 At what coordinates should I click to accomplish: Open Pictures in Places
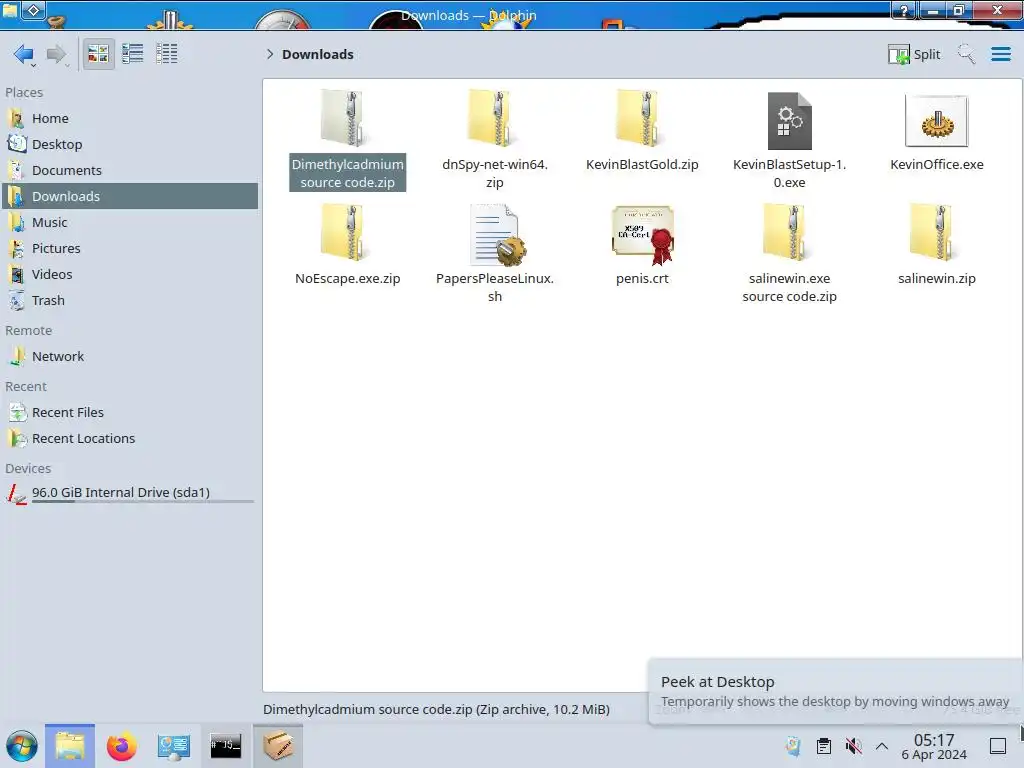(x=130, y=248)
